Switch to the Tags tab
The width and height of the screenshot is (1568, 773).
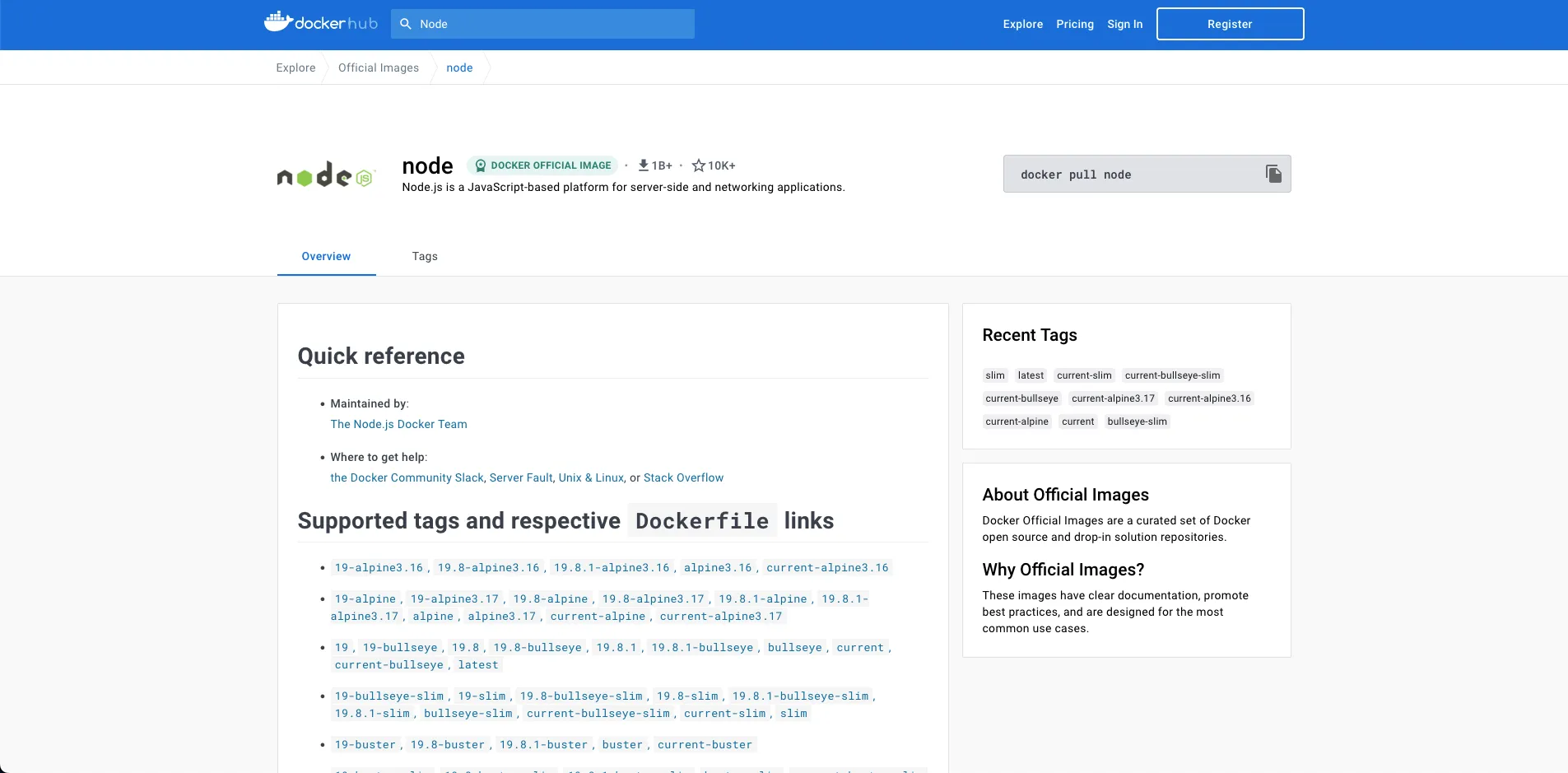(x=425, y=256)
